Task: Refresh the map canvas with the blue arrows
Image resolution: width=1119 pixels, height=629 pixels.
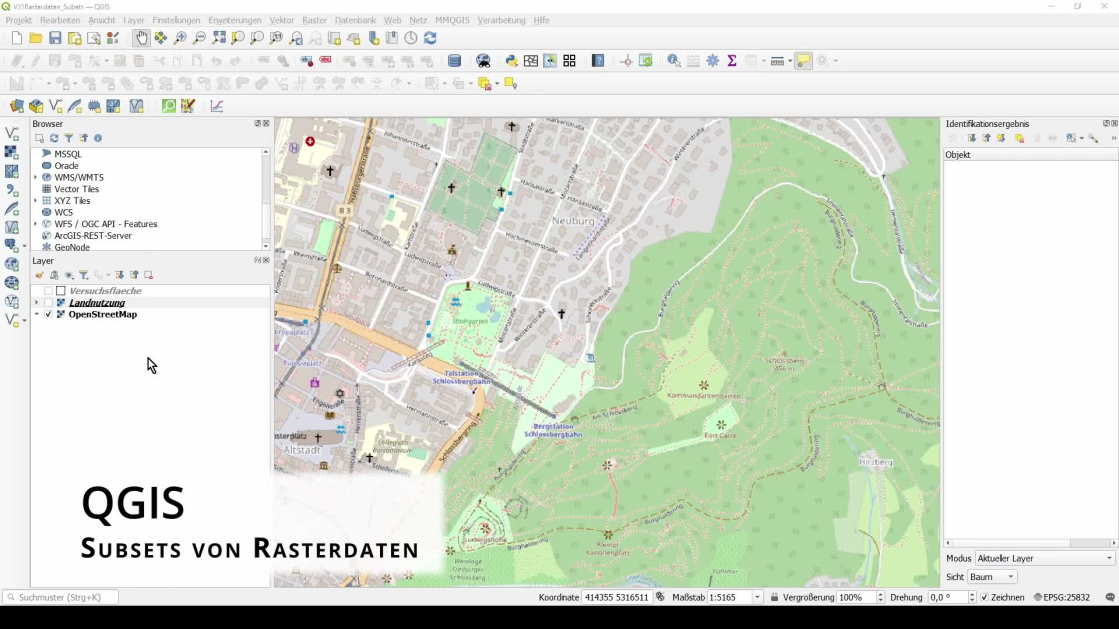Action: point(430,38)
